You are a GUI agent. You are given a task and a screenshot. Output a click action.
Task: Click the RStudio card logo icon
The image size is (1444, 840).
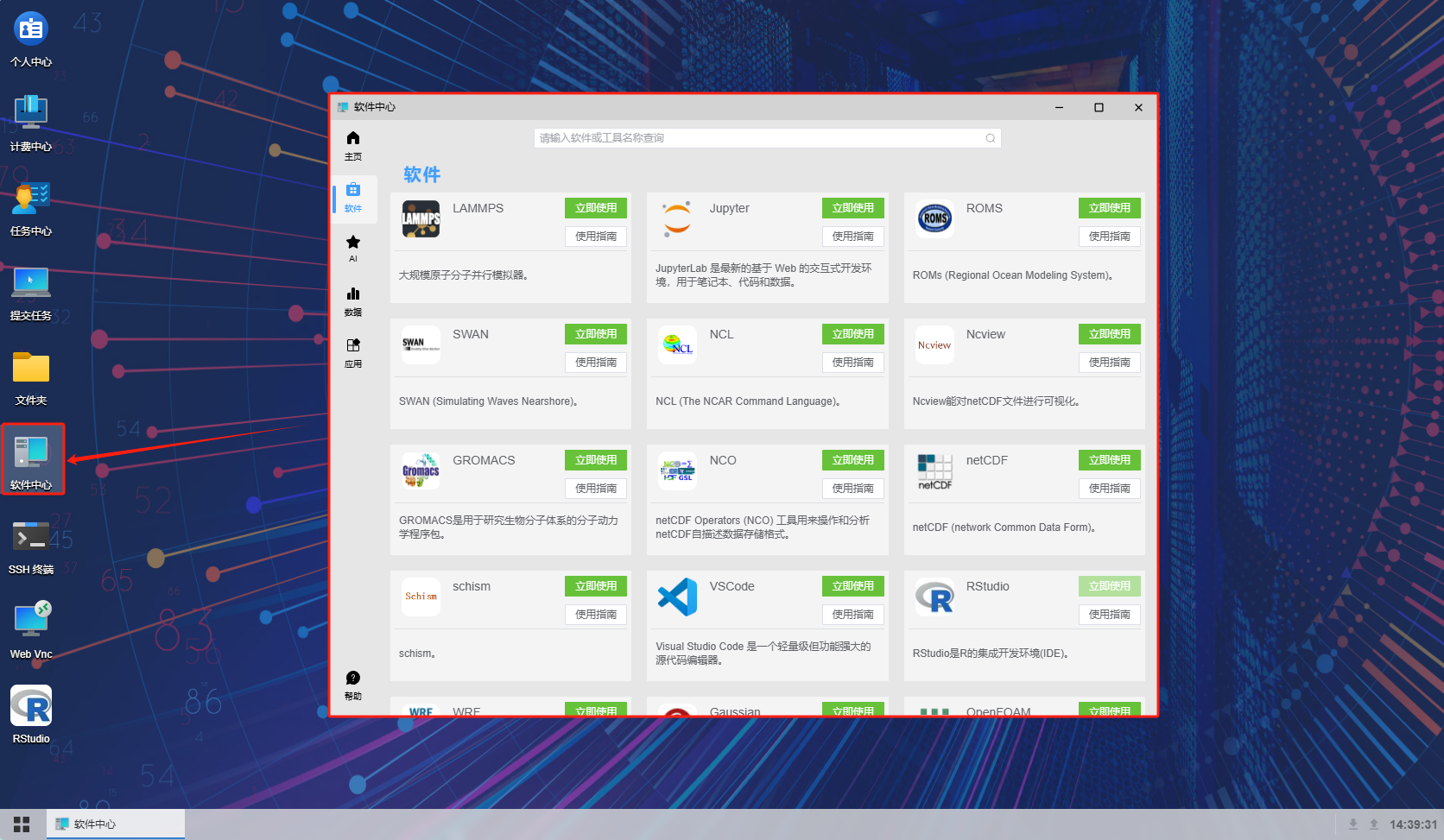[x=934, y=597]
